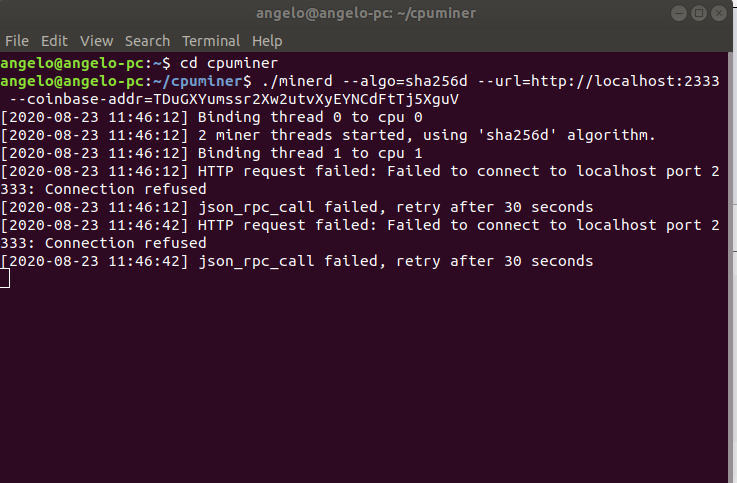This screenshot has height=483, width=737.
Task: Click the 'Binding thread 0 to cpu 0' line
Action: point(212,117)
